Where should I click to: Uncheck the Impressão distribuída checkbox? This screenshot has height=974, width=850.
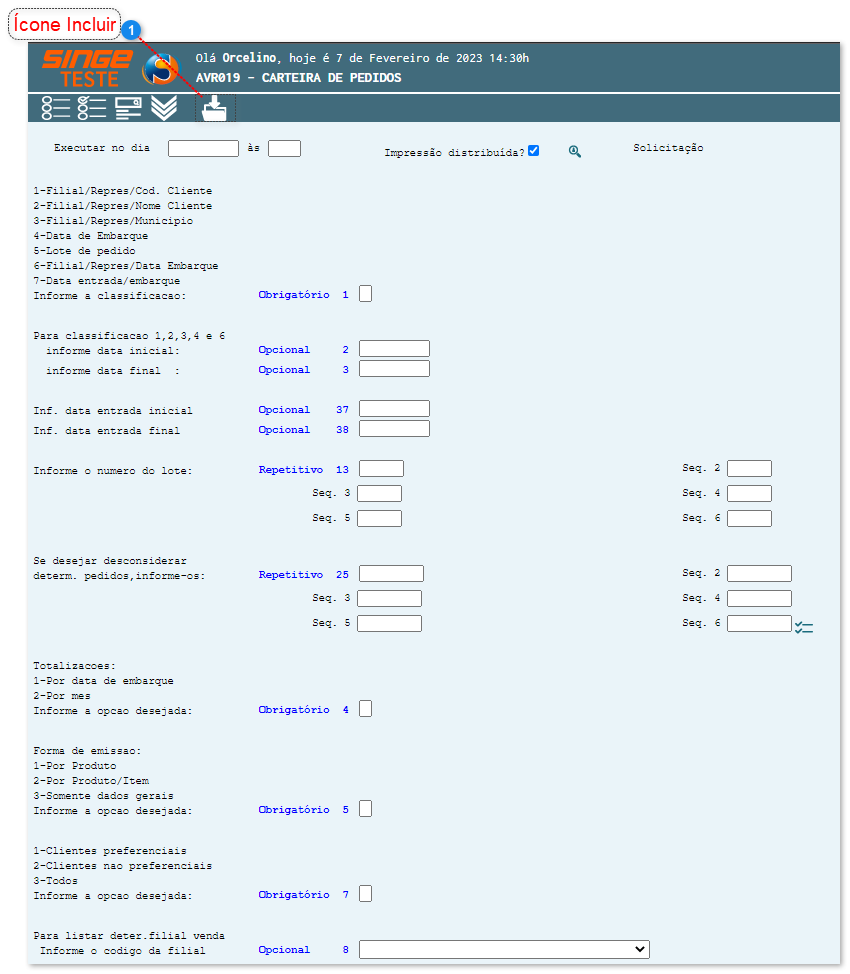pos(534,151)
